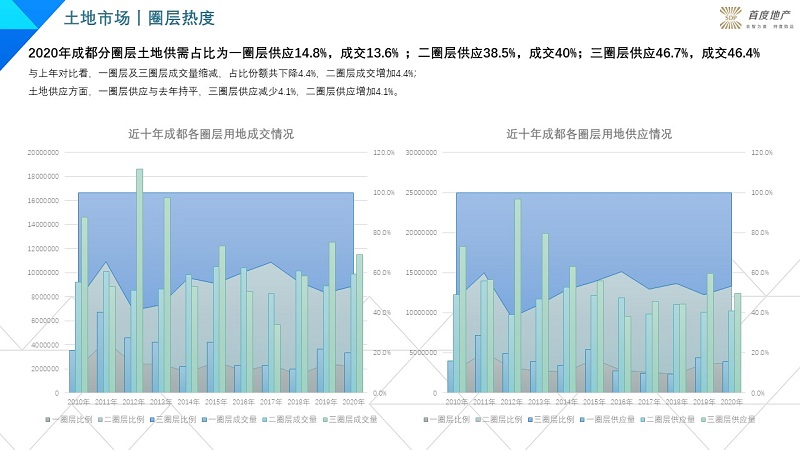This screenshot has height=450, width=800.
Task: Click 二圈层供应量 legend marker in right chart
Action: (x=640, y=419)
